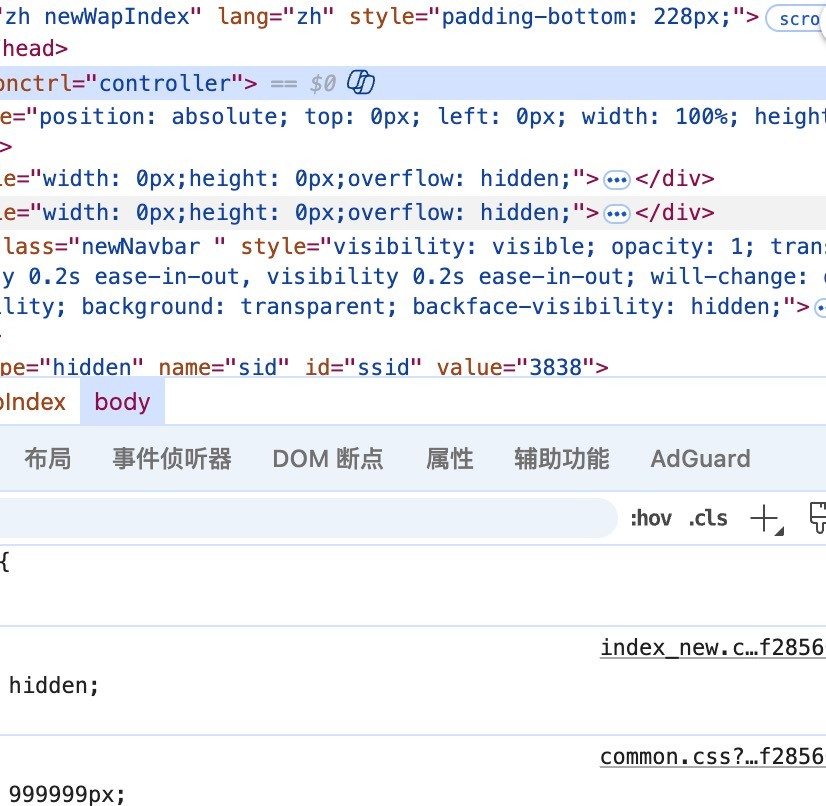Viewport: 826px width, 806px height.
Task: Toggle the :hov element state panel
Action: (651, 518)
